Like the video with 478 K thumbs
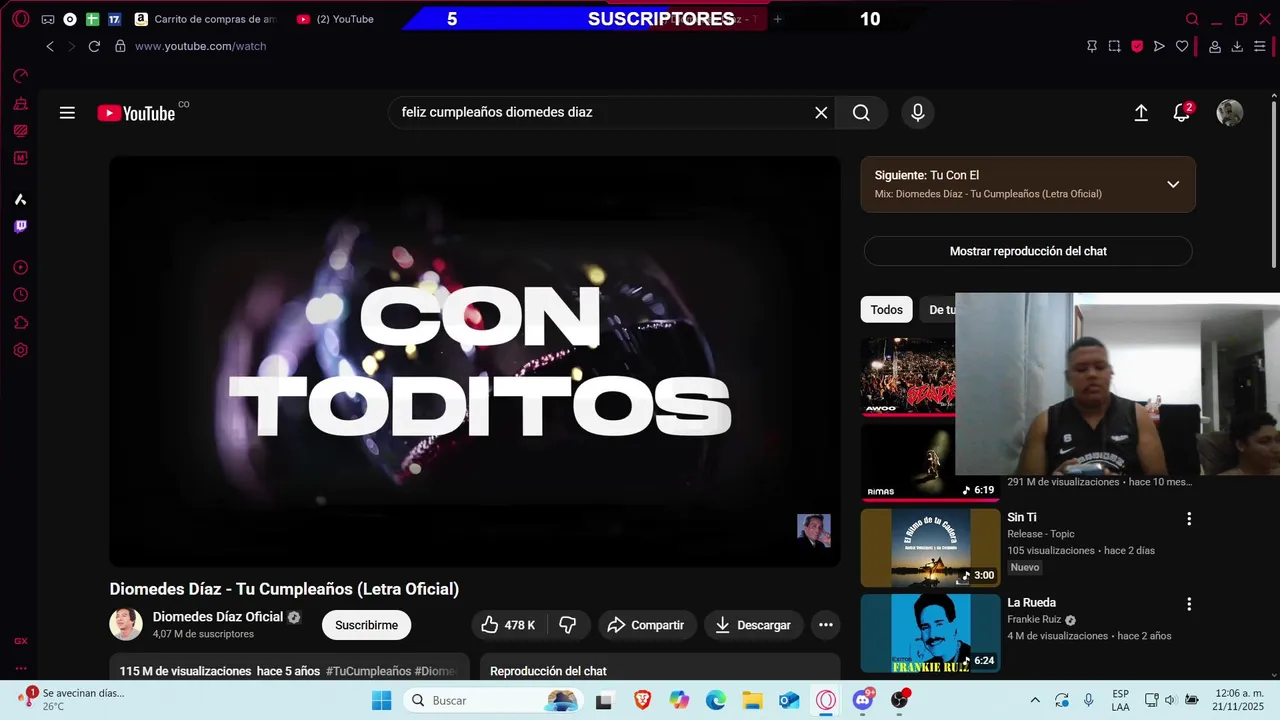 [x=508, y=625]
